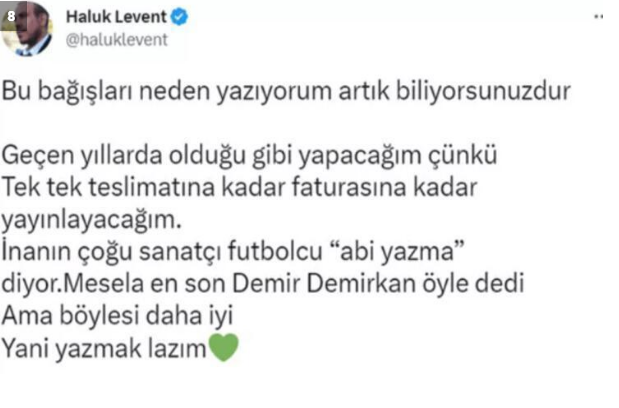Open Haluk Levent's profile picture
This screenshot has height=408, width=619.
[x=26, y=28]
